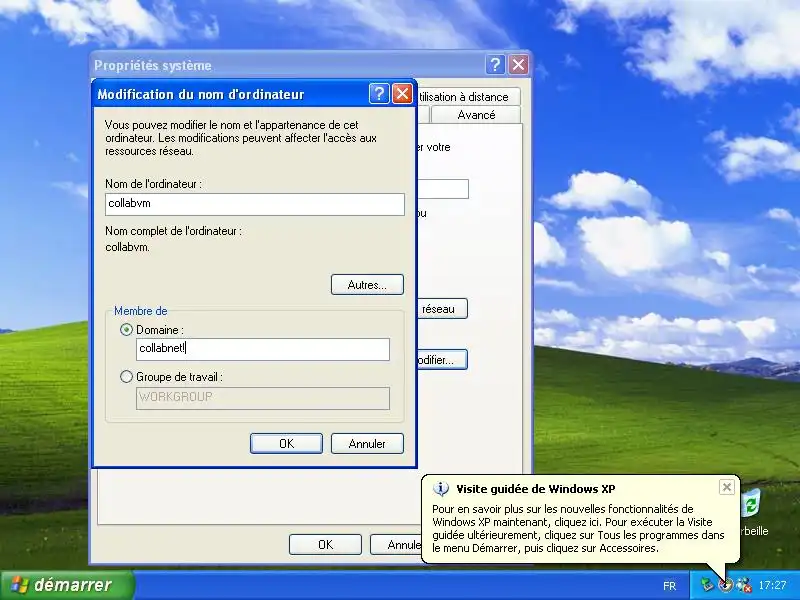Click Annuler in the computer name dialog
Image resolution: width=800 pixels, height=600 pixels.
[x=367, y=443]
